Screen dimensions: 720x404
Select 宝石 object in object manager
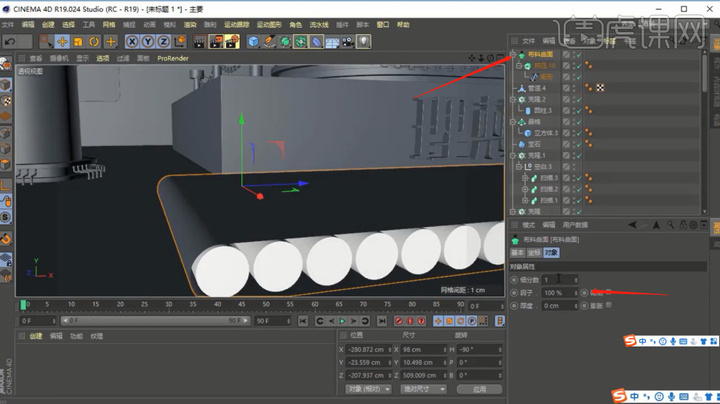pos(534,144)
